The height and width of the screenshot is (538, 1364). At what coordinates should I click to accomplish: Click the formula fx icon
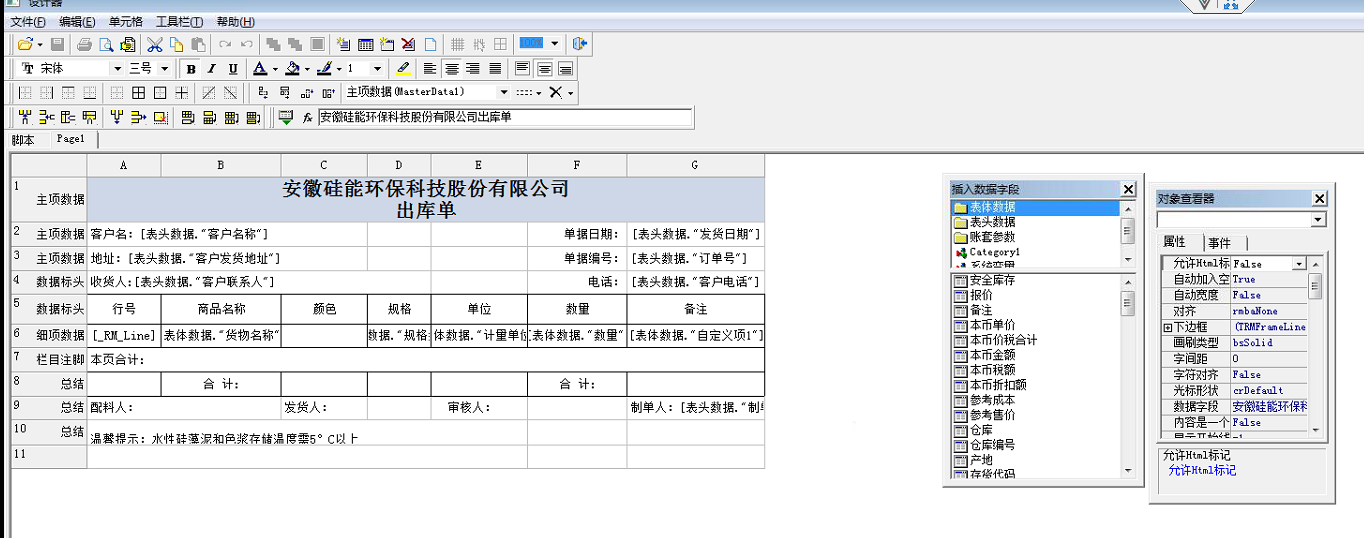(307, 118)
